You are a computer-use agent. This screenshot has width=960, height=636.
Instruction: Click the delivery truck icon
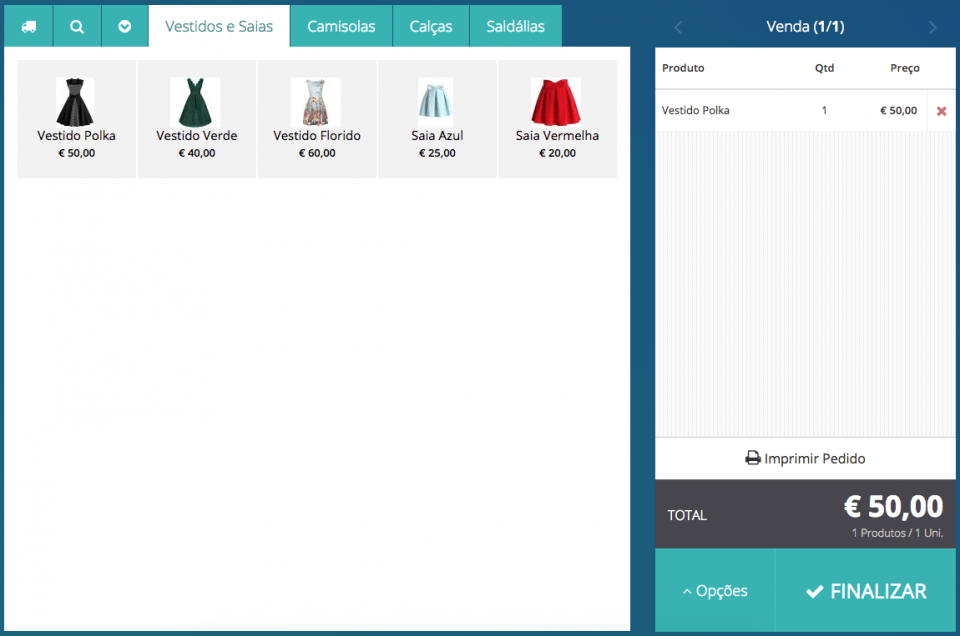(28, 27)
